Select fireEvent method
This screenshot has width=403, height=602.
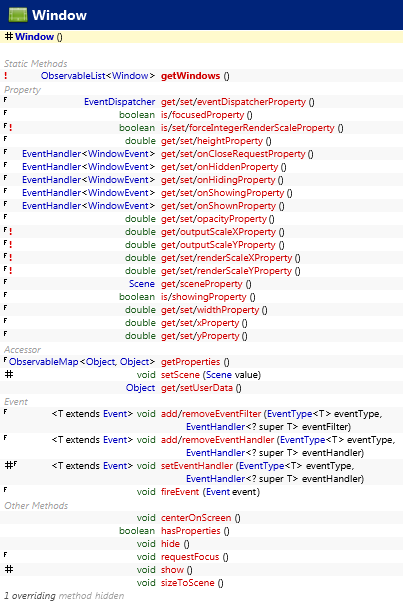[180, 492]
